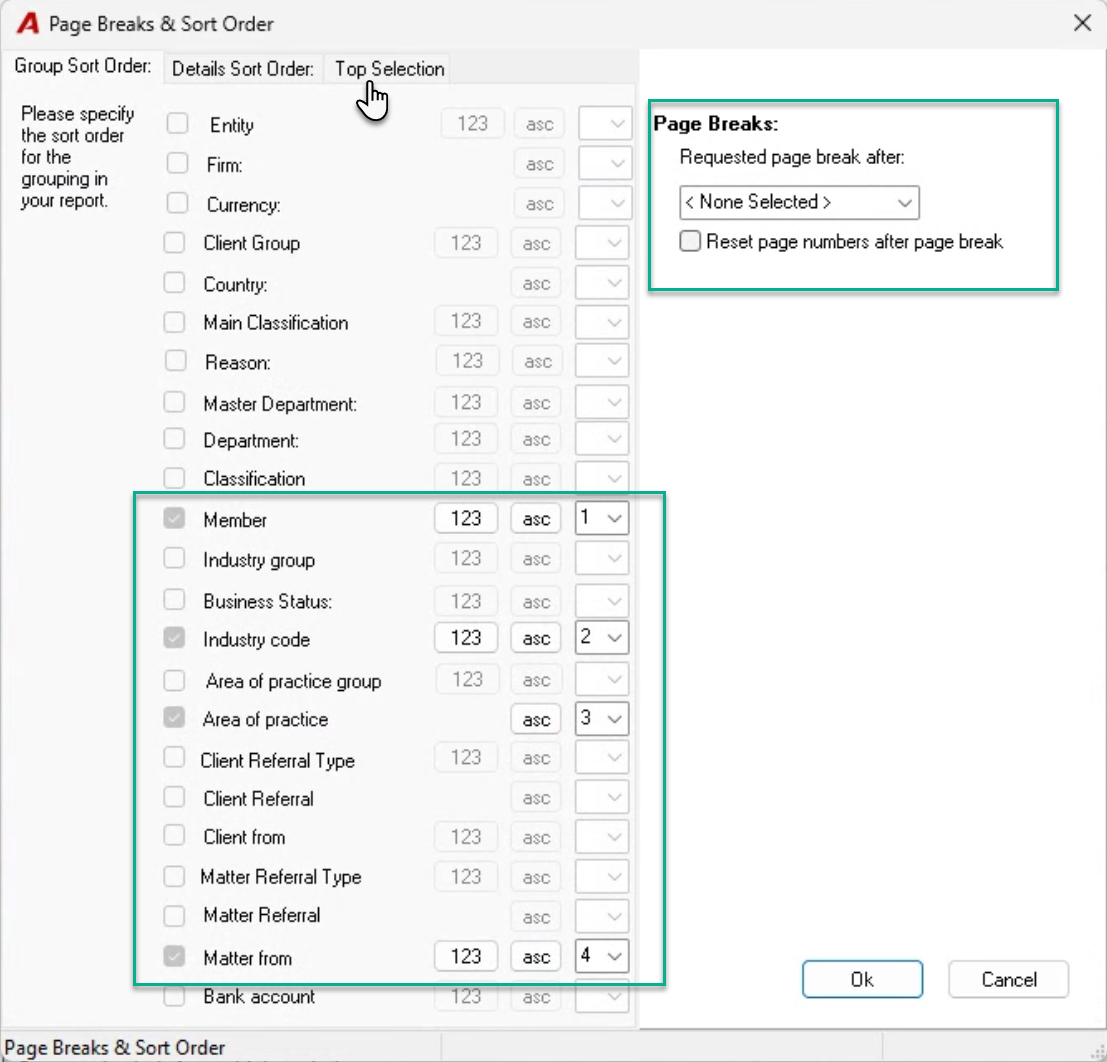The image size is (1107, 1062).
Task: Click the status bar Page Breaks & Sort Order text
Action: coord(115,1047)
